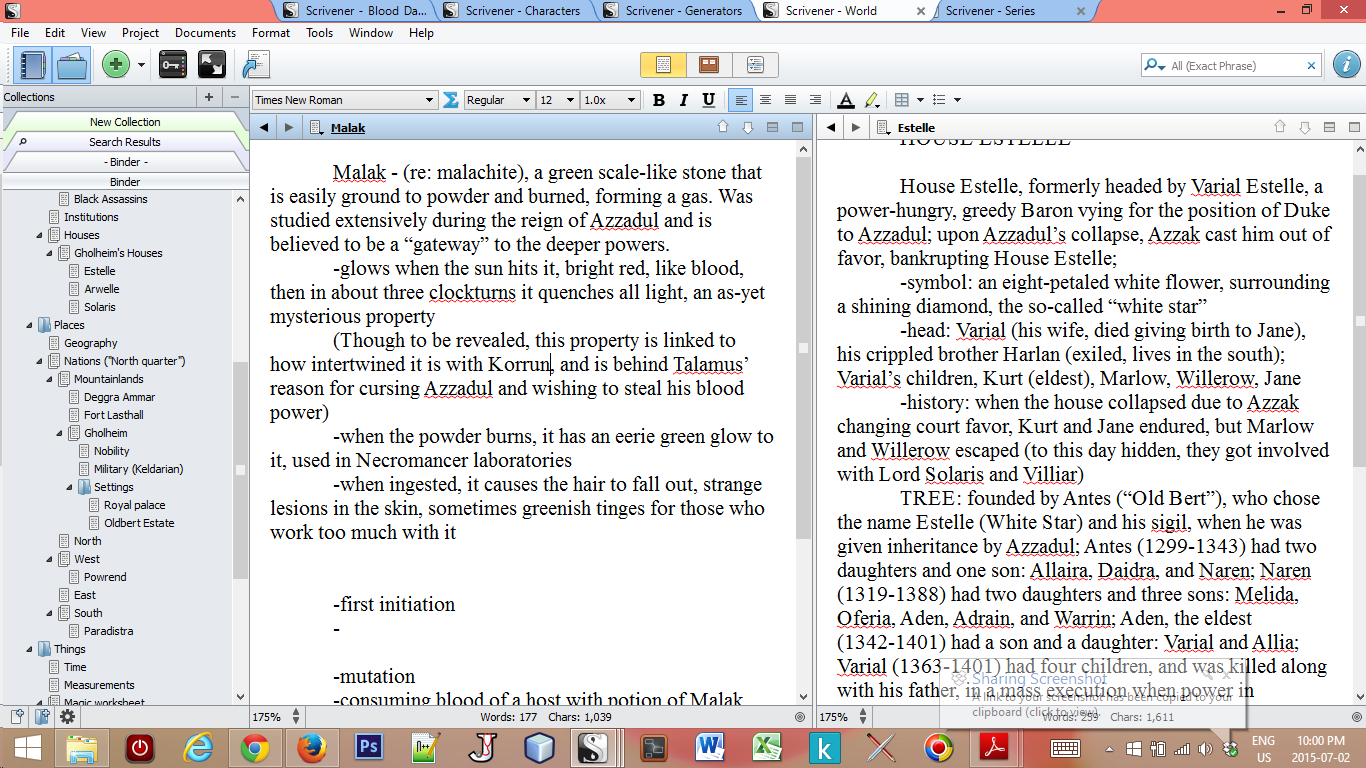
Task: Open the Times New Roman font dropdown
Action: pyautogui.click(x=345, y=100)
